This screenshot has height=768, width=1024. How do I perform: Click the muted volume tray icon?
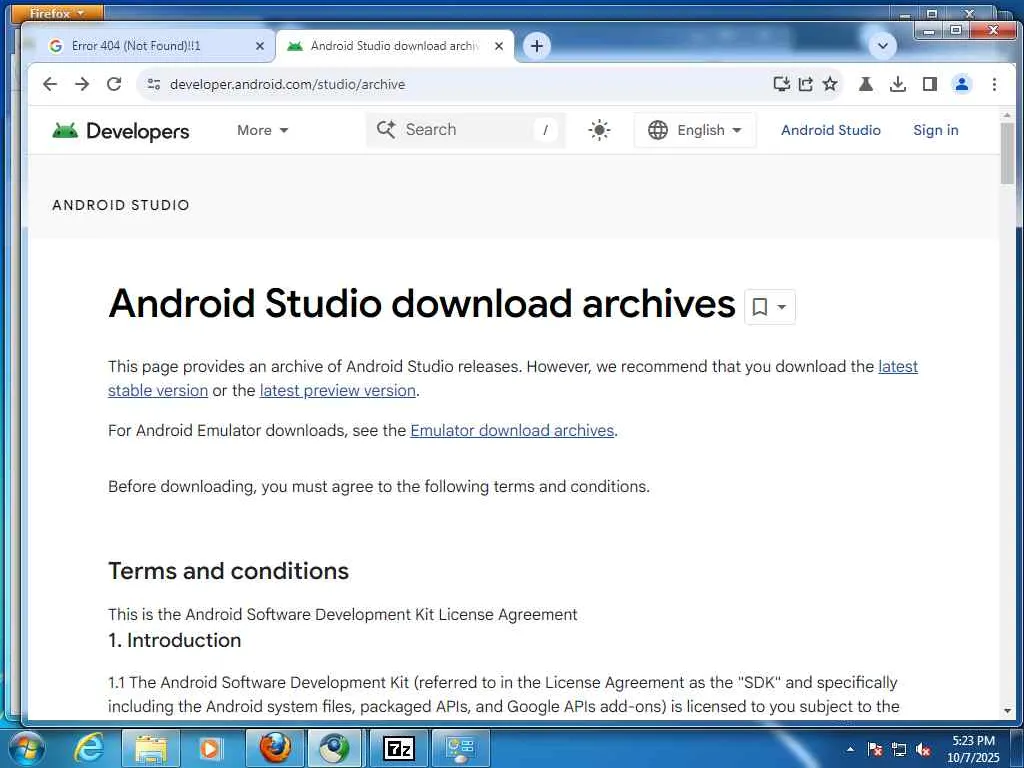(923, 749)
